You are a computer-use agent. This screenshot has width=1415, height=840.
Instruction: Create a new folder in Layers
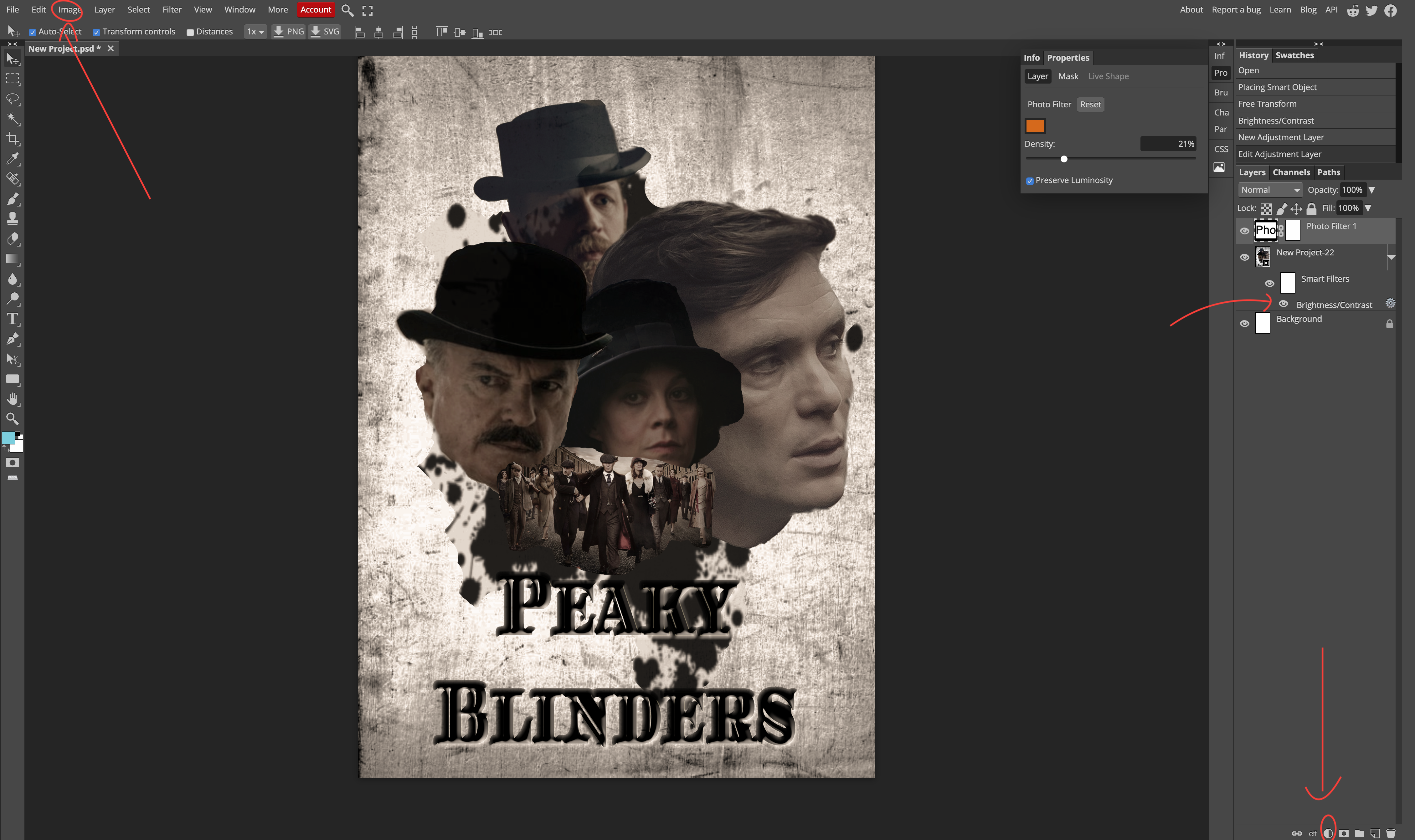point(1360,833)
